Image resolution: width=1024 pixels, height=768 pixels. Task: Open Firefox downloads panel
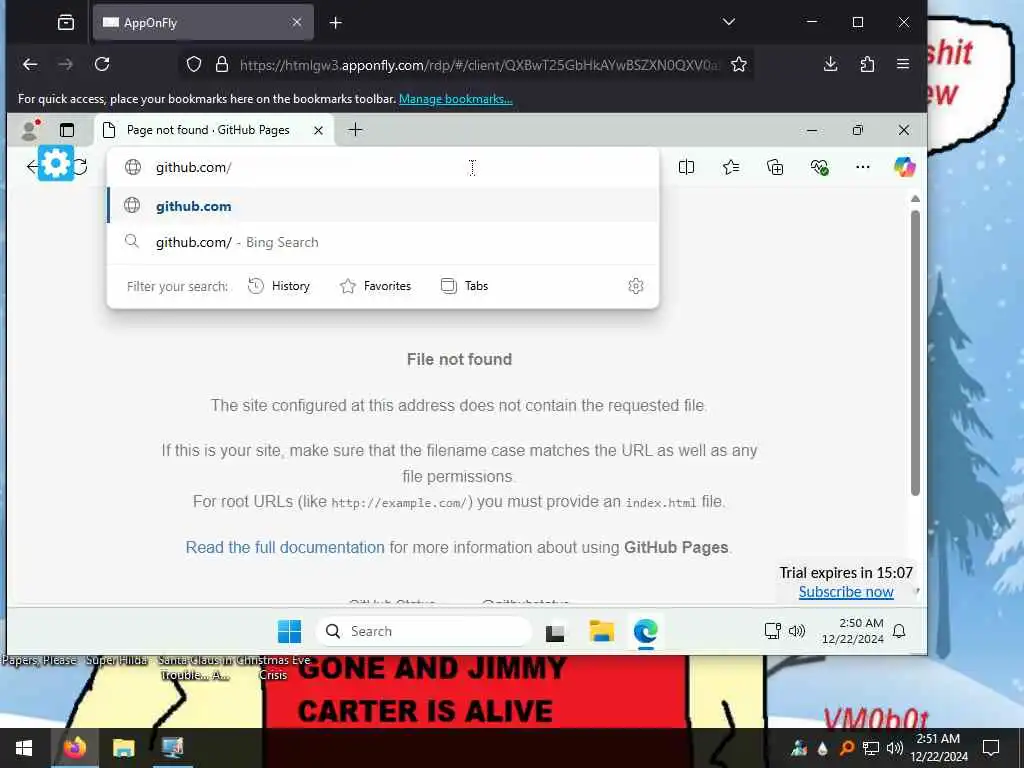coord(831,64)
